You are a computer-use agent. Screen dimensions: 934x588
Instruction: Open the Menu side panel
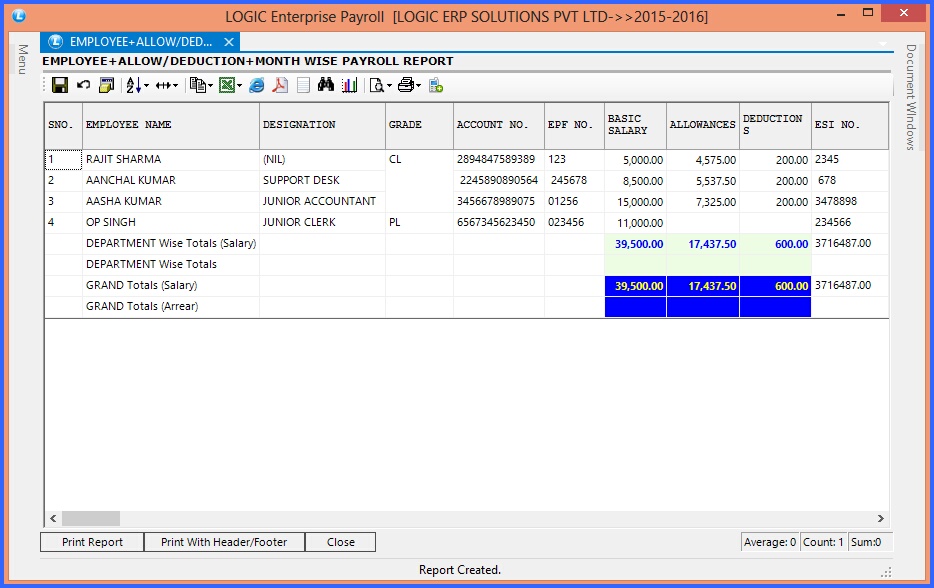tap(23, 60)
